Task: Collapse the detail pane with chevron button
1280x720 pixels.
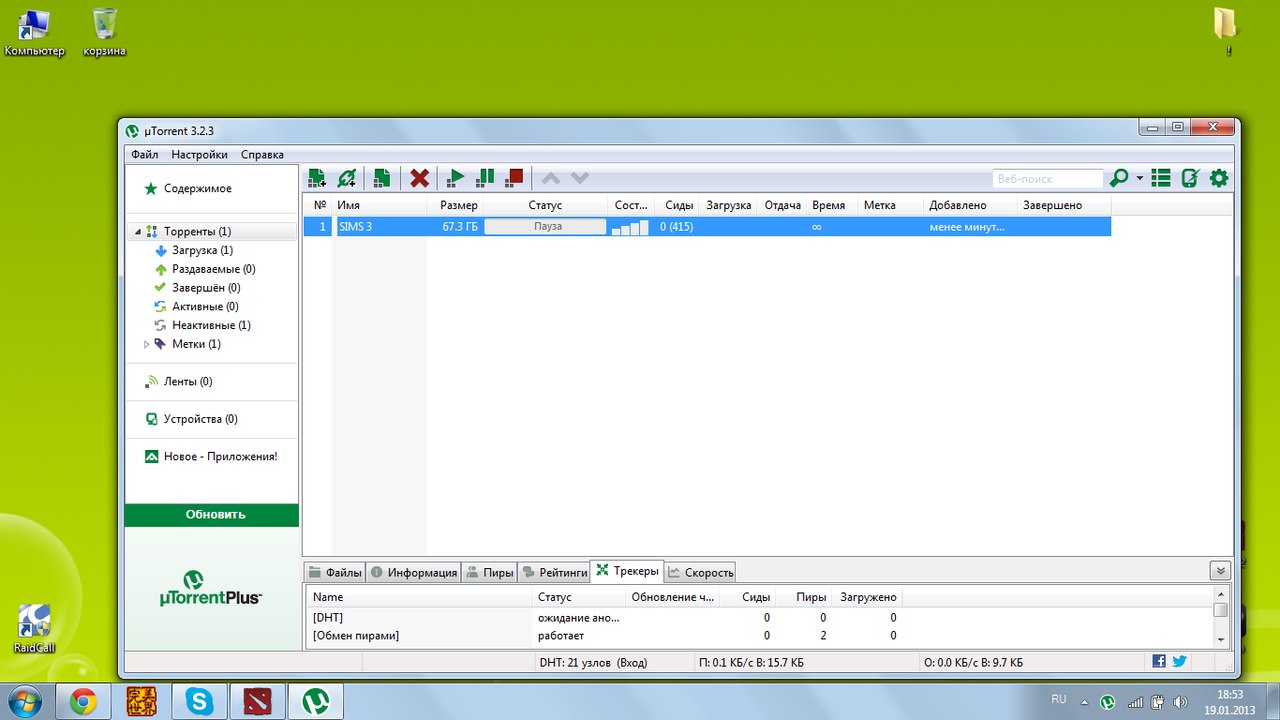Action: tap(1220, 571)
